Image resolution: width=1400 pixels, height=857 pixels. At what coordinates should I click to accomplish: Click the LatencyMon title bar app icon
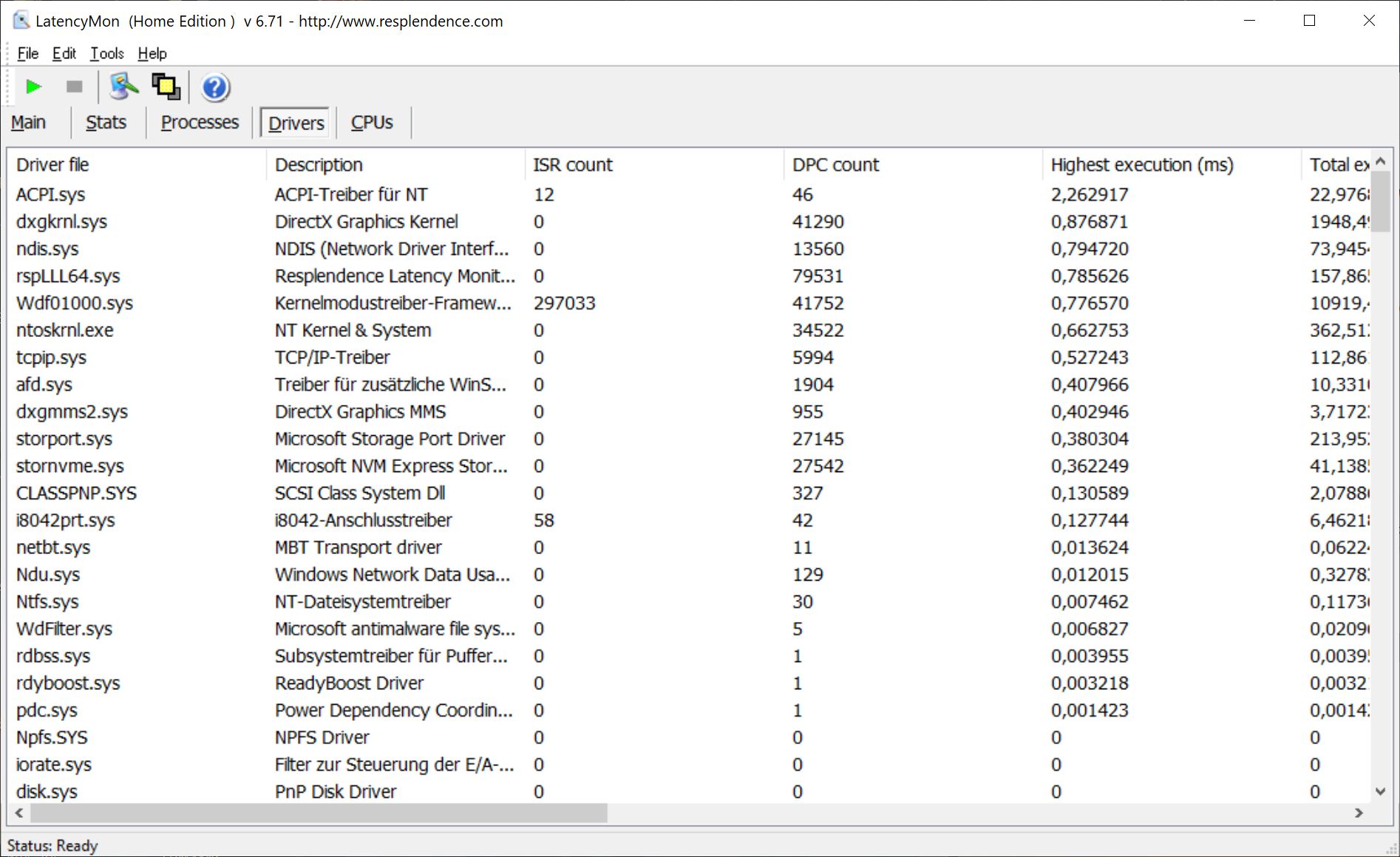coord(21,21)
